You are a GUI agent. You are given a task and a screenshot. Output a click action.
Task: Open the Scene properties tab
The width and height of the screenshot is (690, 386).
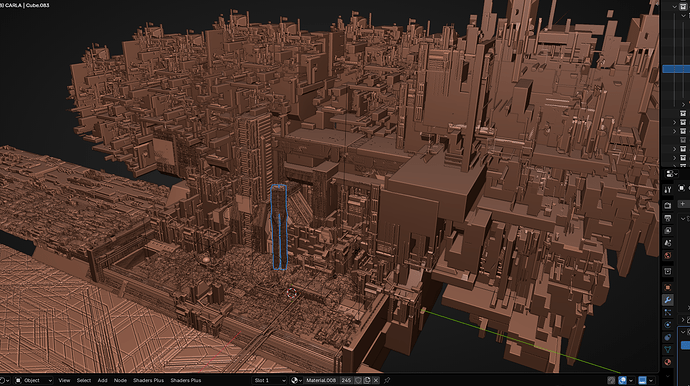[x=668, y=243]
